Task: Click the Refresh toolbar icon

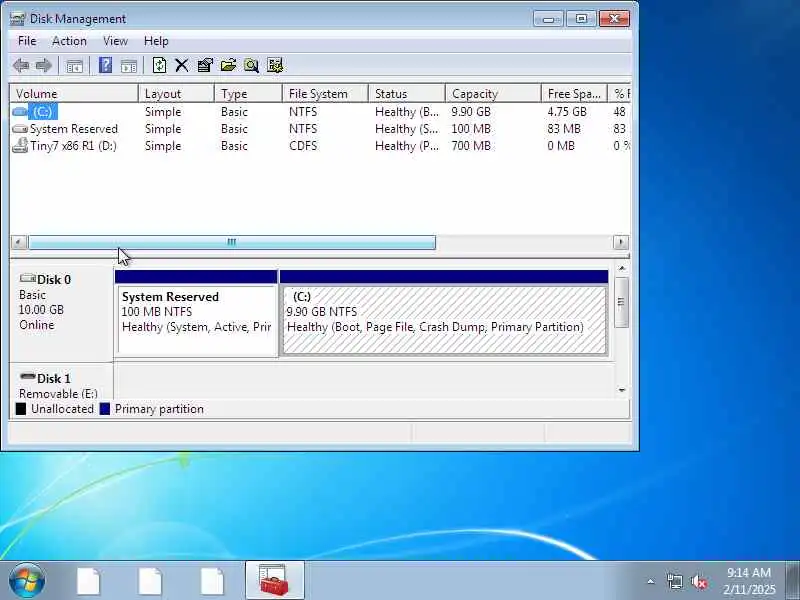Action: click(x=159, y=65)
